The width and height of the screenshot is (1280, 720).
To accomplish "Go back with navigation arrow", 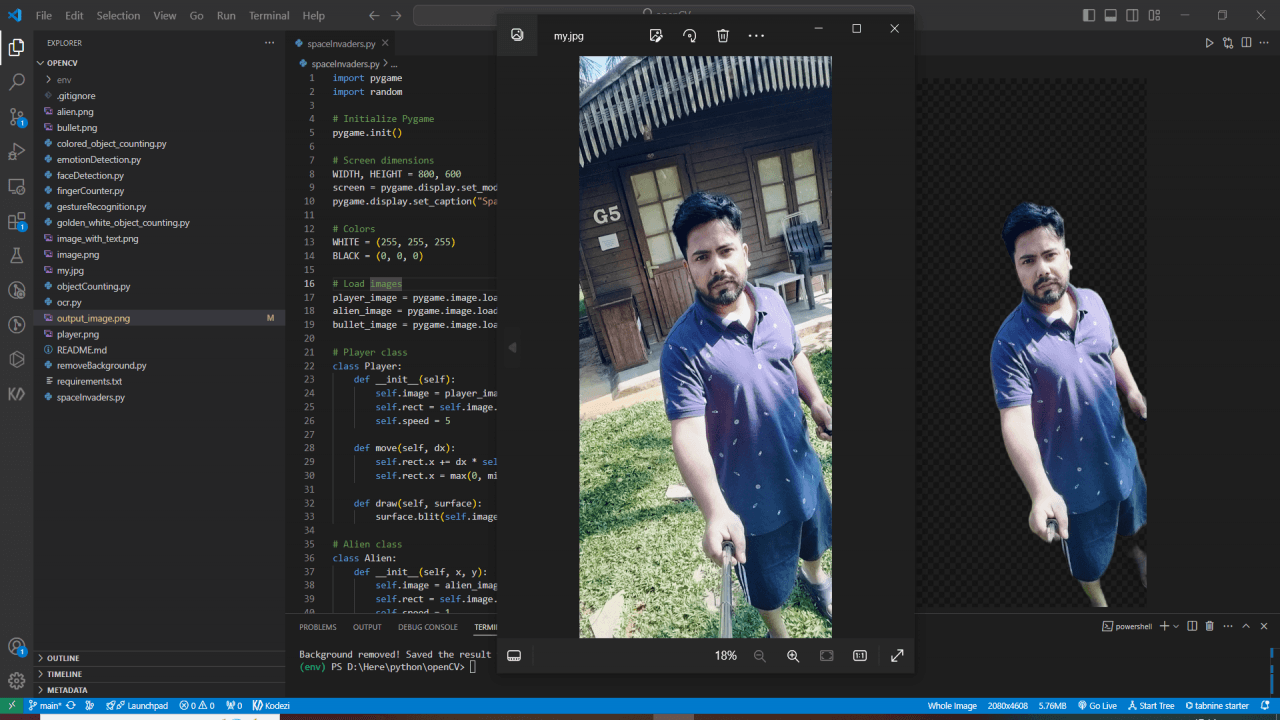I will (374, 16).
